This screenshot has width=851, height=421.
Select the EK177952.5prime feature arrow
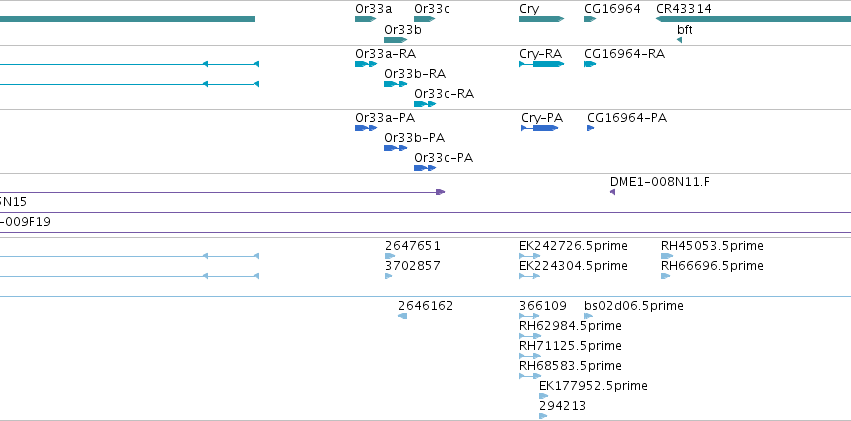pyautogui.click(x=543, y=396)
